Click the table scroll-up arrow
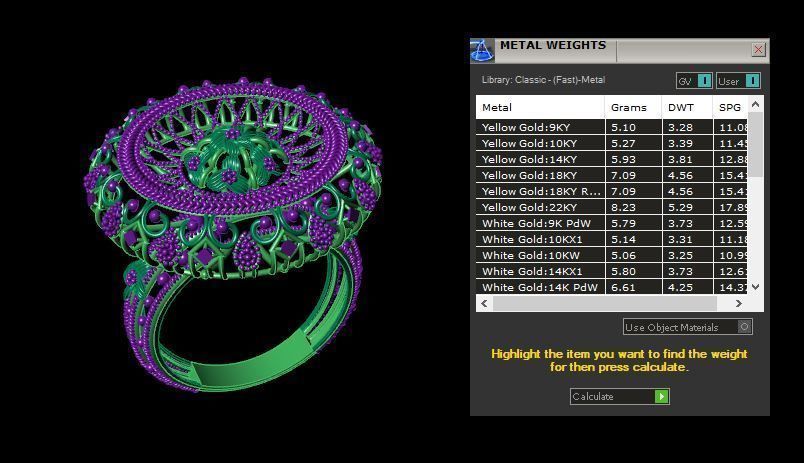Viewport: 804px width, 463px height. point(755,105)
